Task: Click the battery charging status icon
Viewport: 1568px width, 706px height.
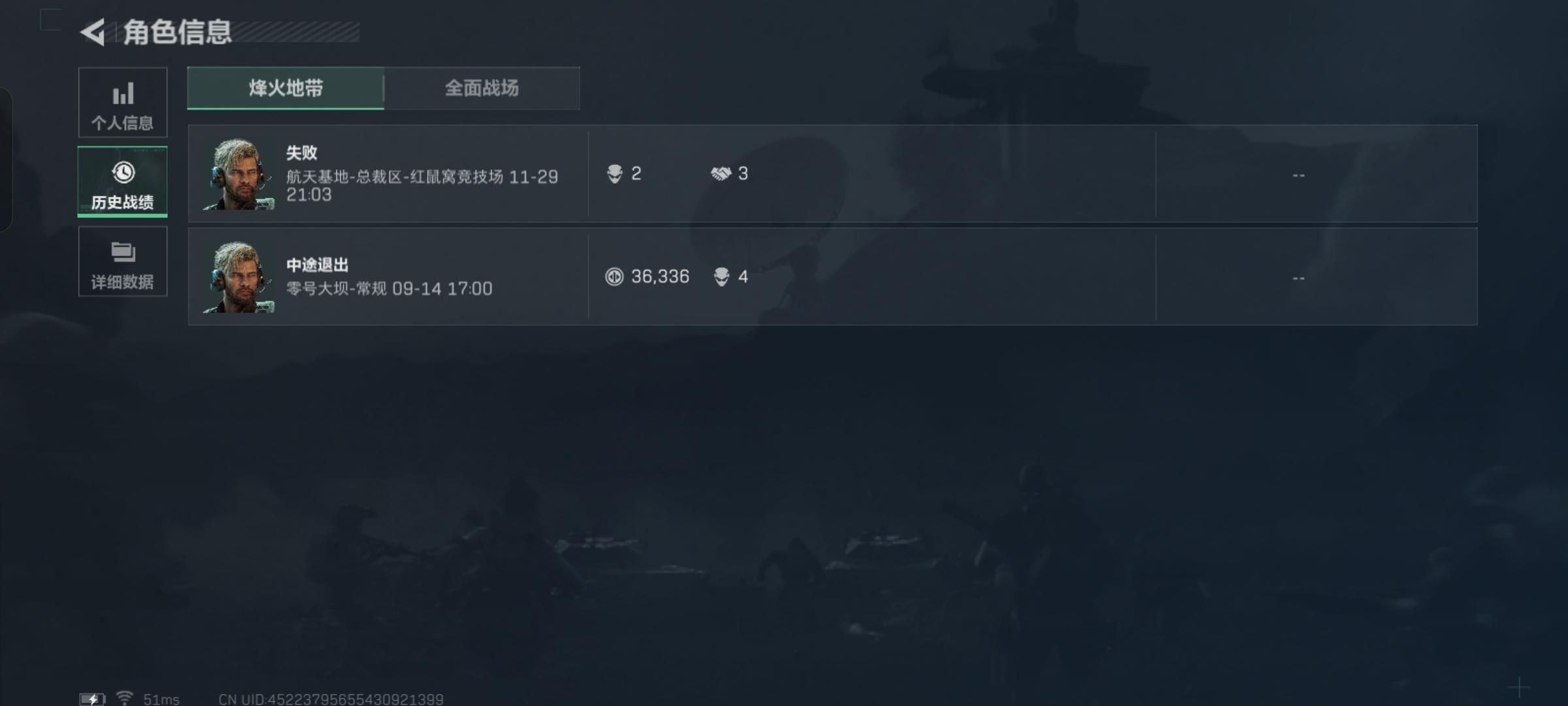Action: pyautogui.click(x=92, y=699)
